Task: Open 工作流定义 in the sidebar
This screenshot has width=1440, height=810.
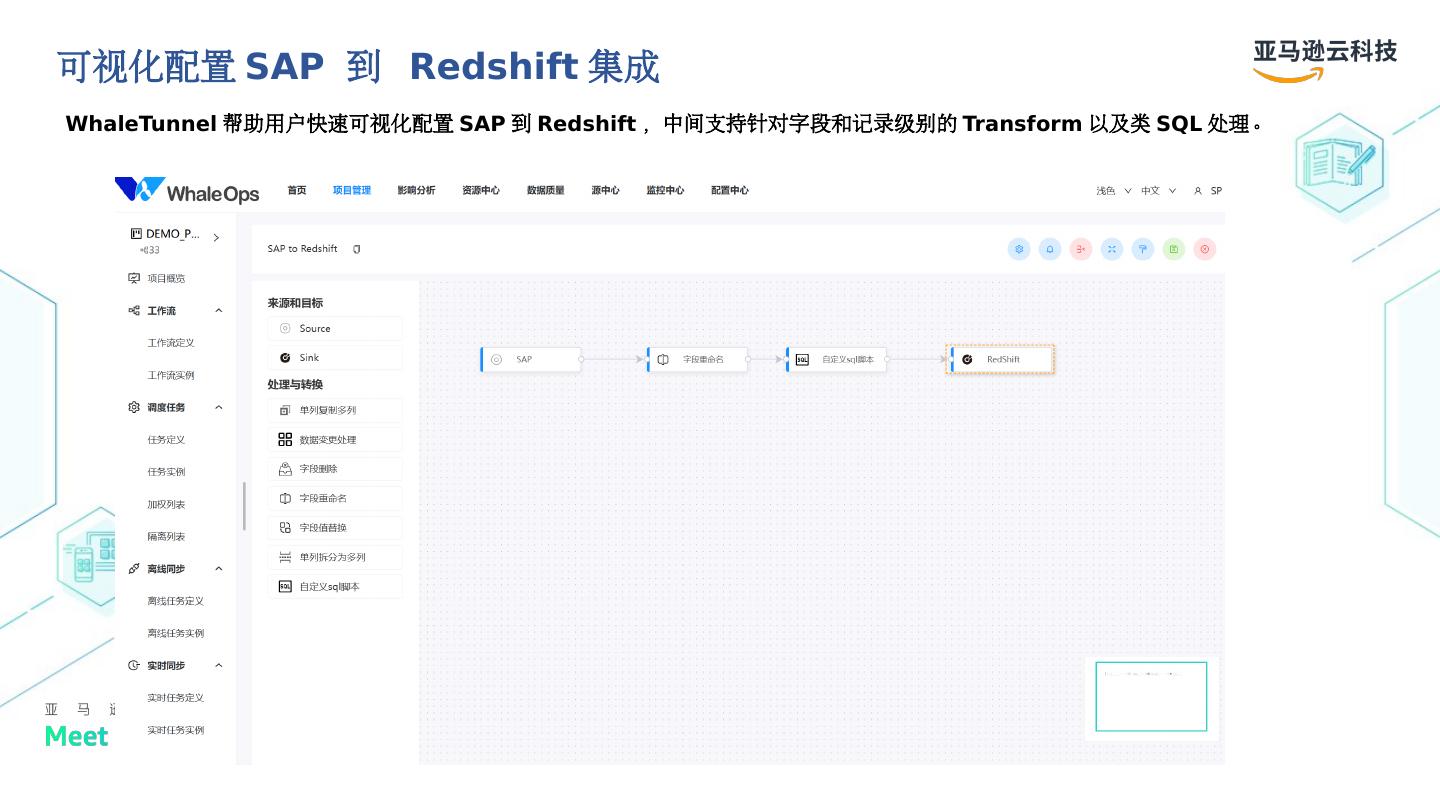Action: coord(171,343)
